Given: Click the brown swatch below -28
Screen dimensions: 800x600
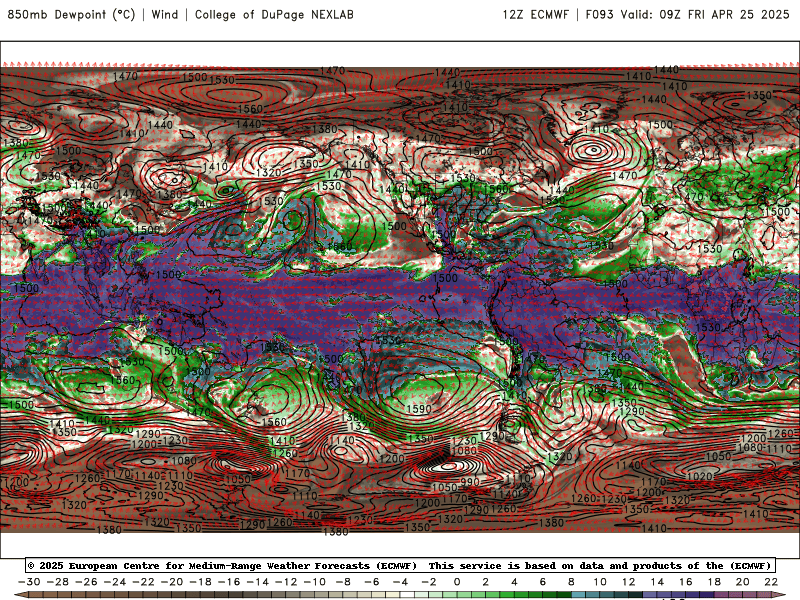Looking at the screenshot, I should coord(65,595).
